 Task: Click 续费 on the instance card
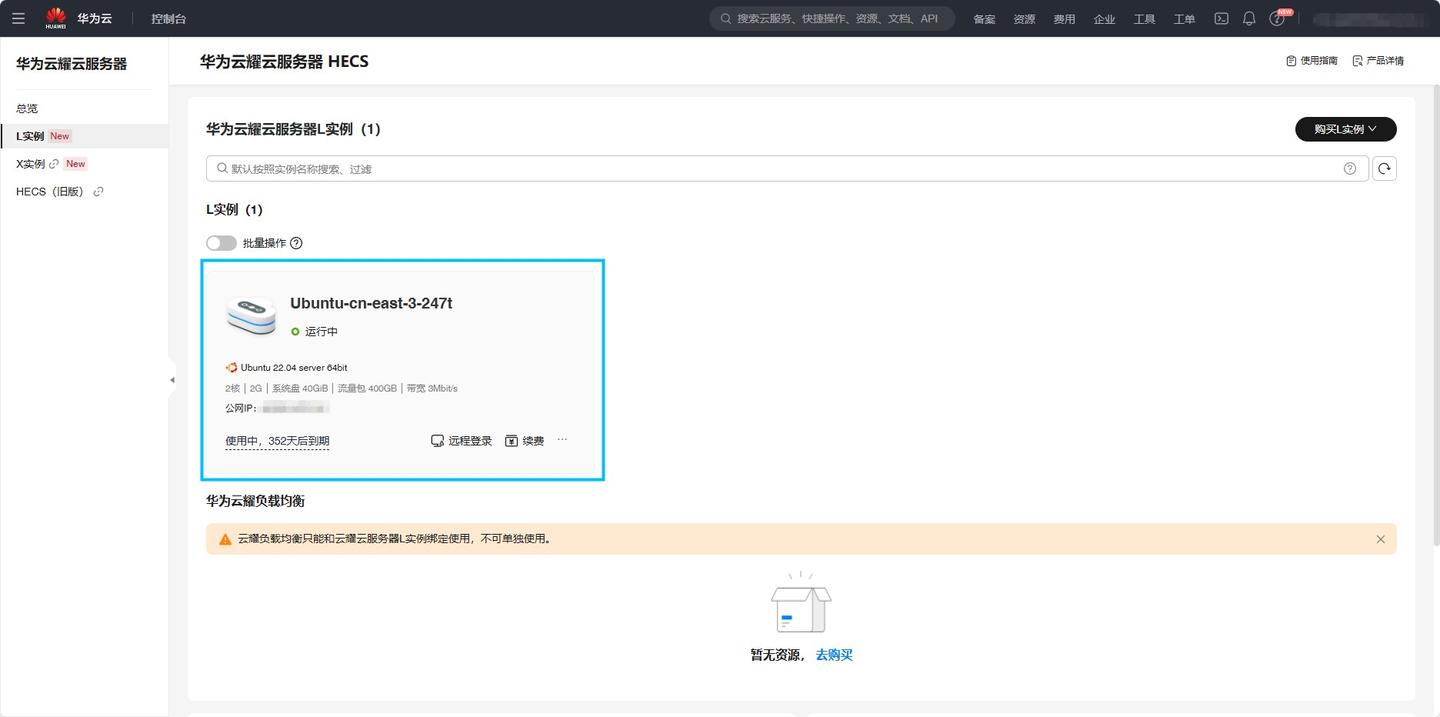[x=525, y=441]
